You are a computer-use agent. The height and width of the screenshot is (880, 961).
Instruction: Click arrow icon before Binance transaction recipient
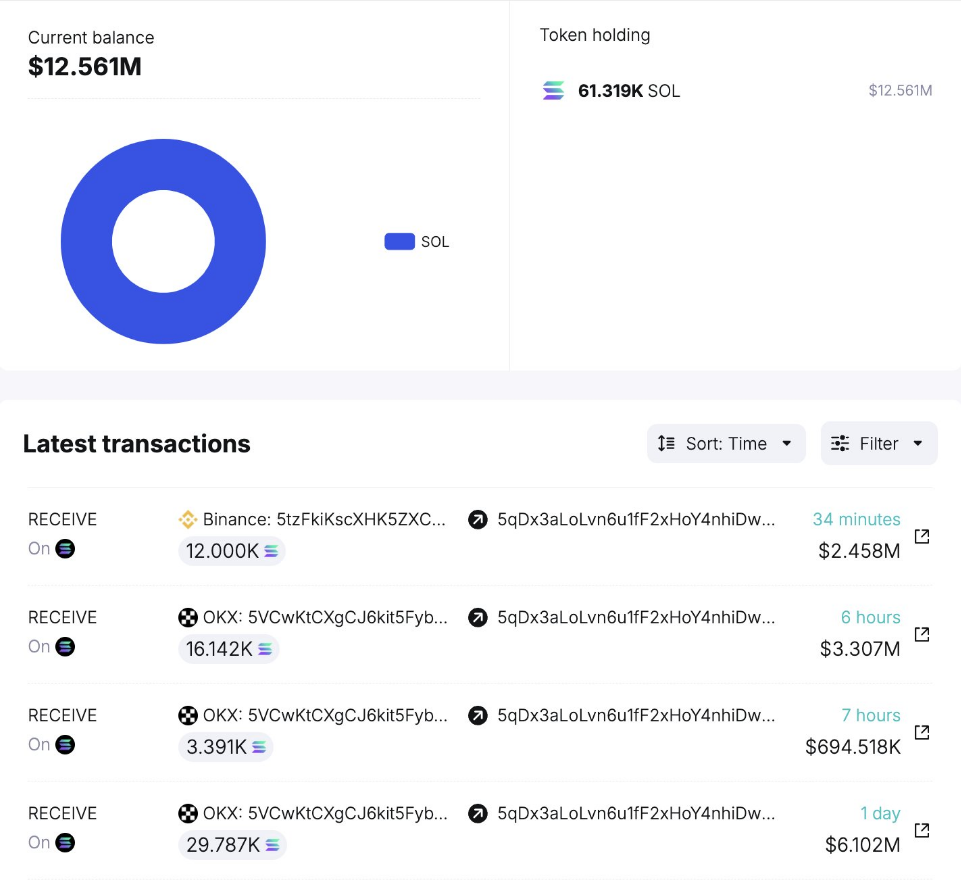pos(478,520)
